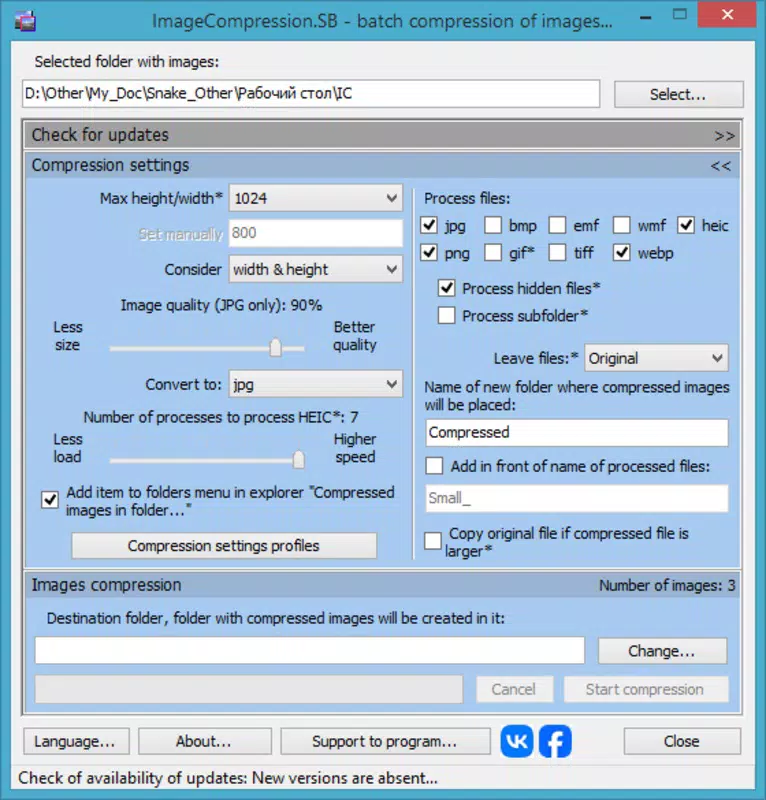Enable Copy original file if larger
The image size is (766, 800).
point(433,541)
